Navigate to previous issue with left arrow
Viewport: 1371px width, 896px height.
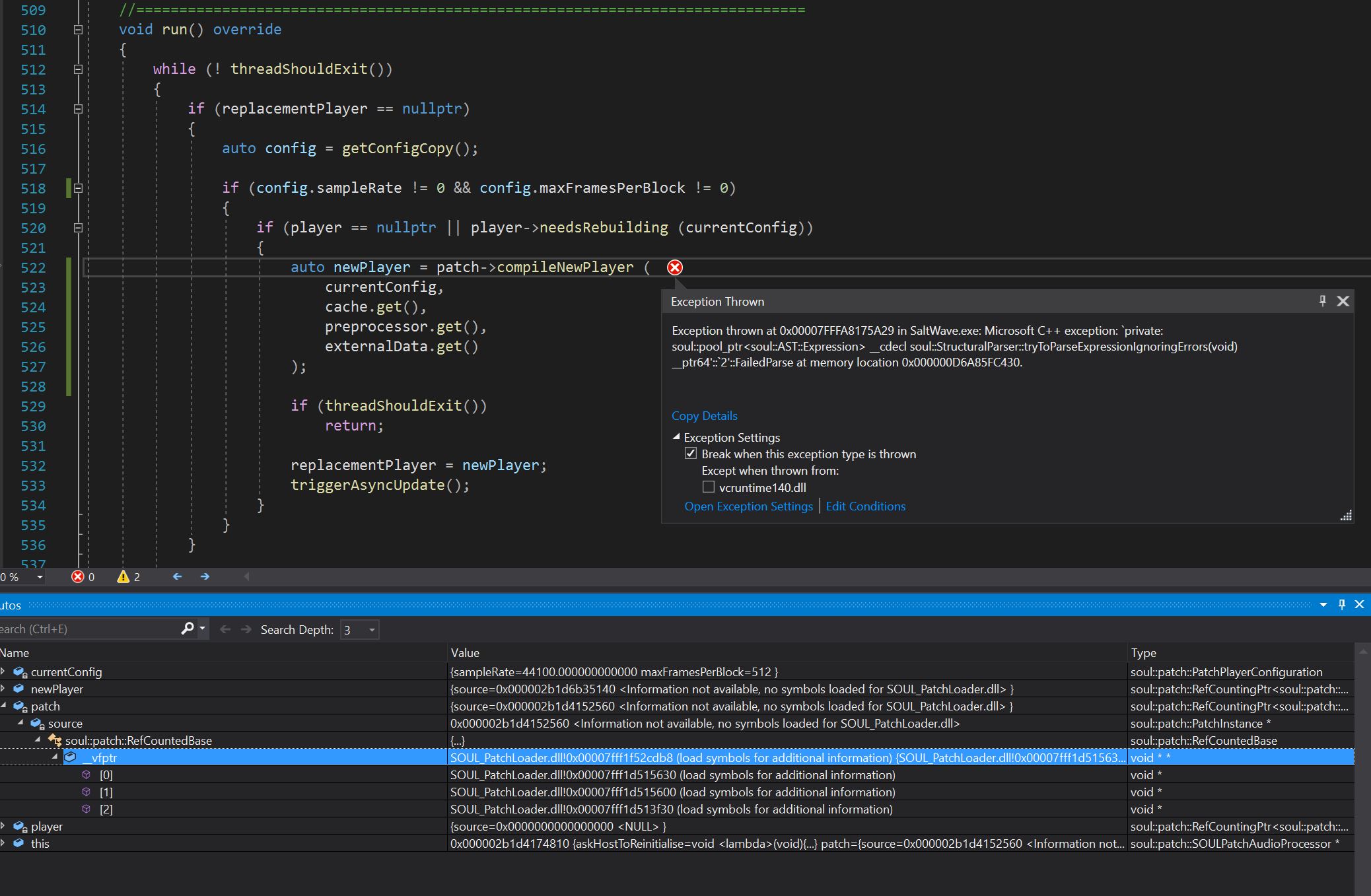point(177,576)
